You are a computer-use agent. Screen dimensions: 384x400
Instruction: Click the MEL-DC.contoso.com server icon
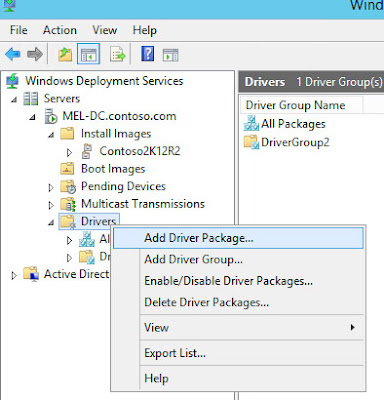pos(51,116)
